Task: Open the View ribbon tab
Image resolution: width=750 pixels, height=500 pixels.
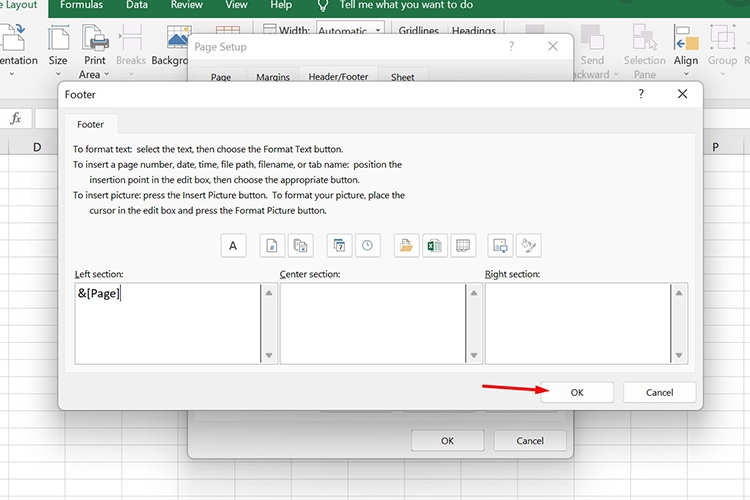Action: click(236, 5)
